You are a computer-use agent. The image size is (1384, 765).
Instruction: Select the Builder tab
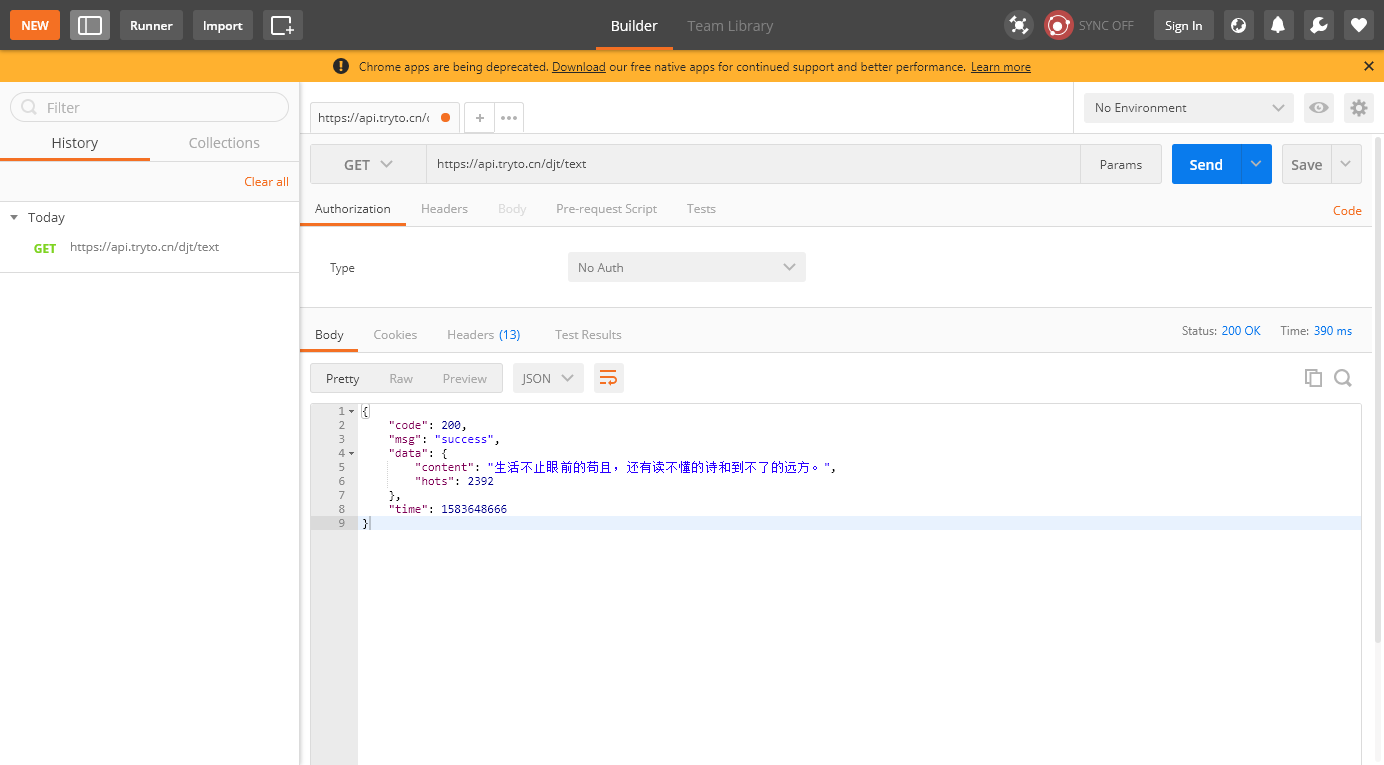click(634, 26)
